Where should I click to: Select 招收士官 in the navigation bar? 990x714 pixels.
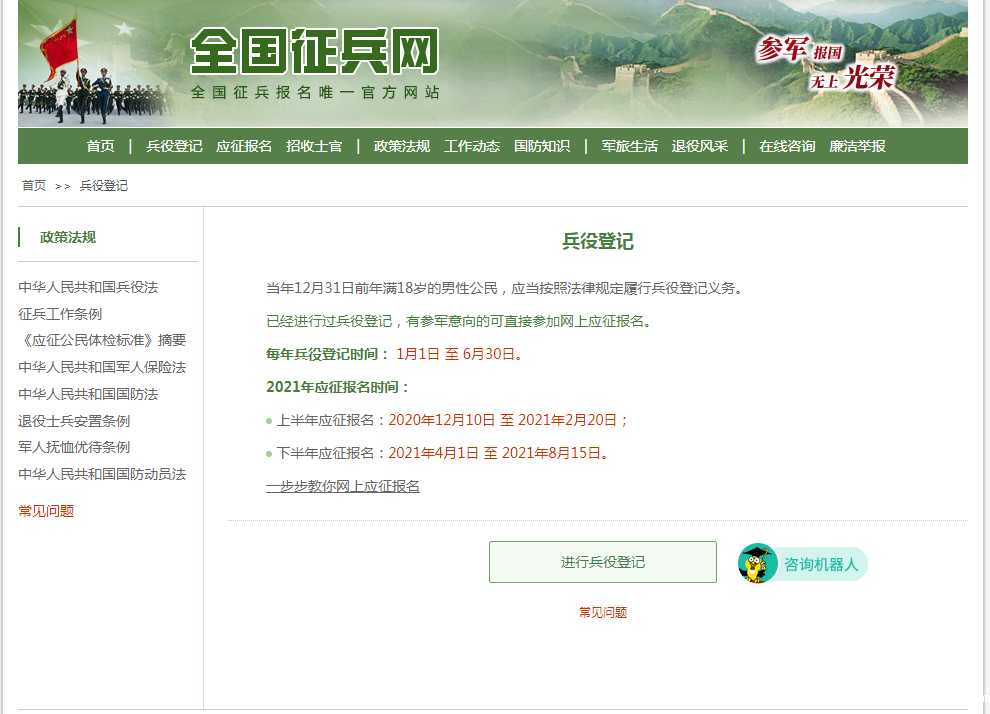(314, 146)
